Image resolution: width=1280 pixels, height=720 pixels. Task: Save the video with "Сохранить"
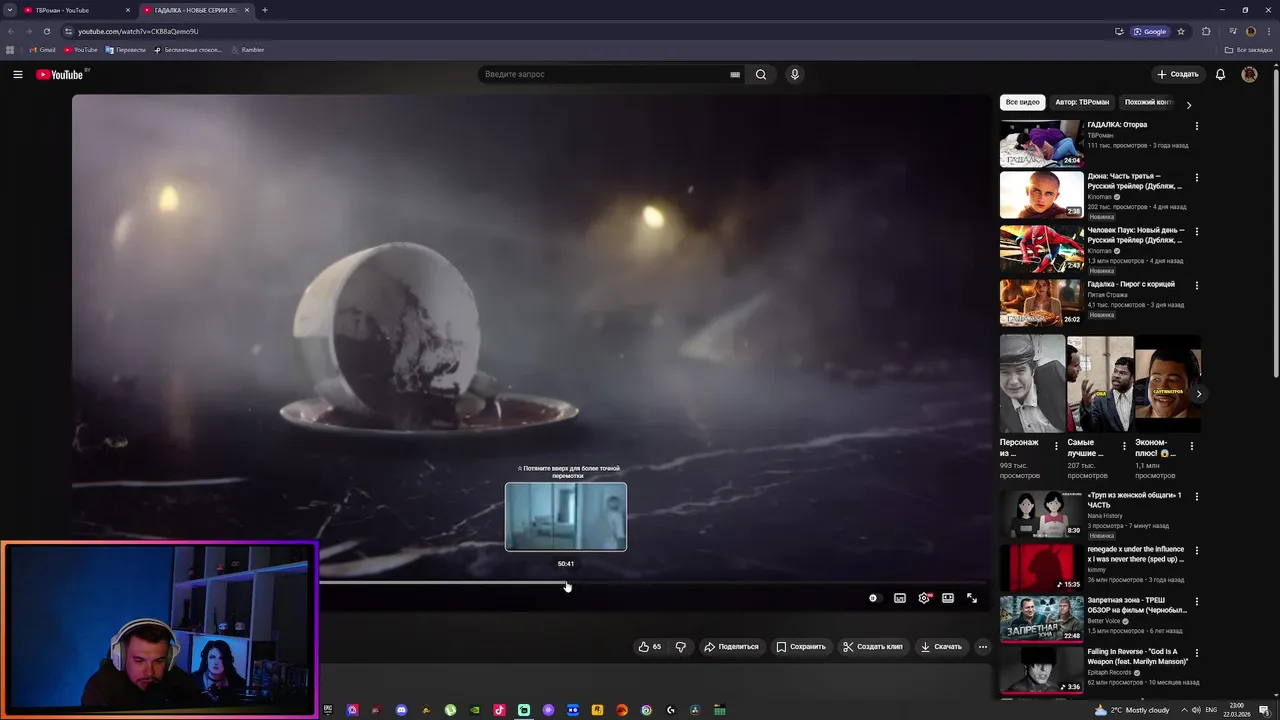tap(801, 647)
